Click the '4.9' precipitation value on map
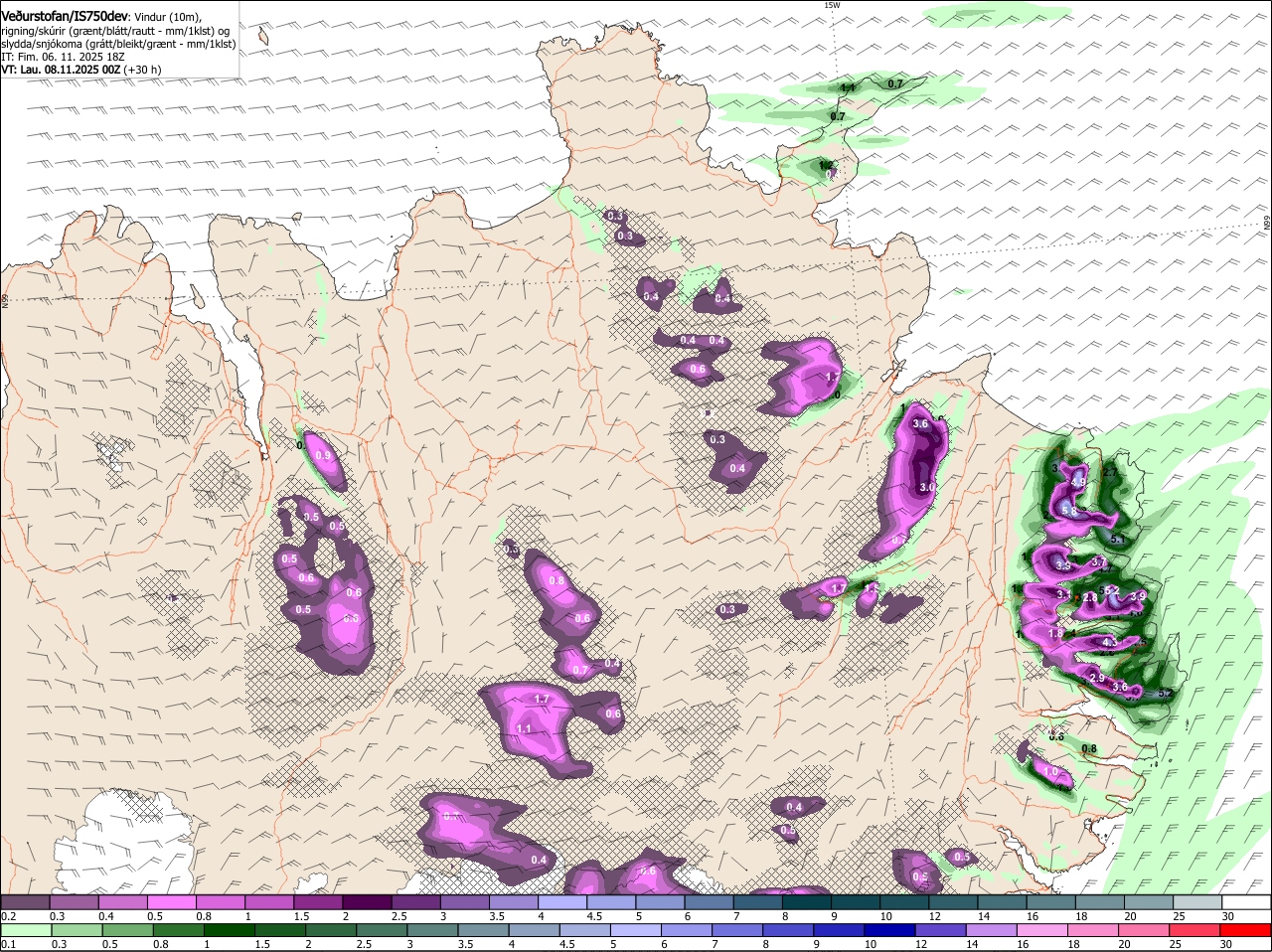The width and height of the screenshot is (1272, 952). [x=1079, y=481]
